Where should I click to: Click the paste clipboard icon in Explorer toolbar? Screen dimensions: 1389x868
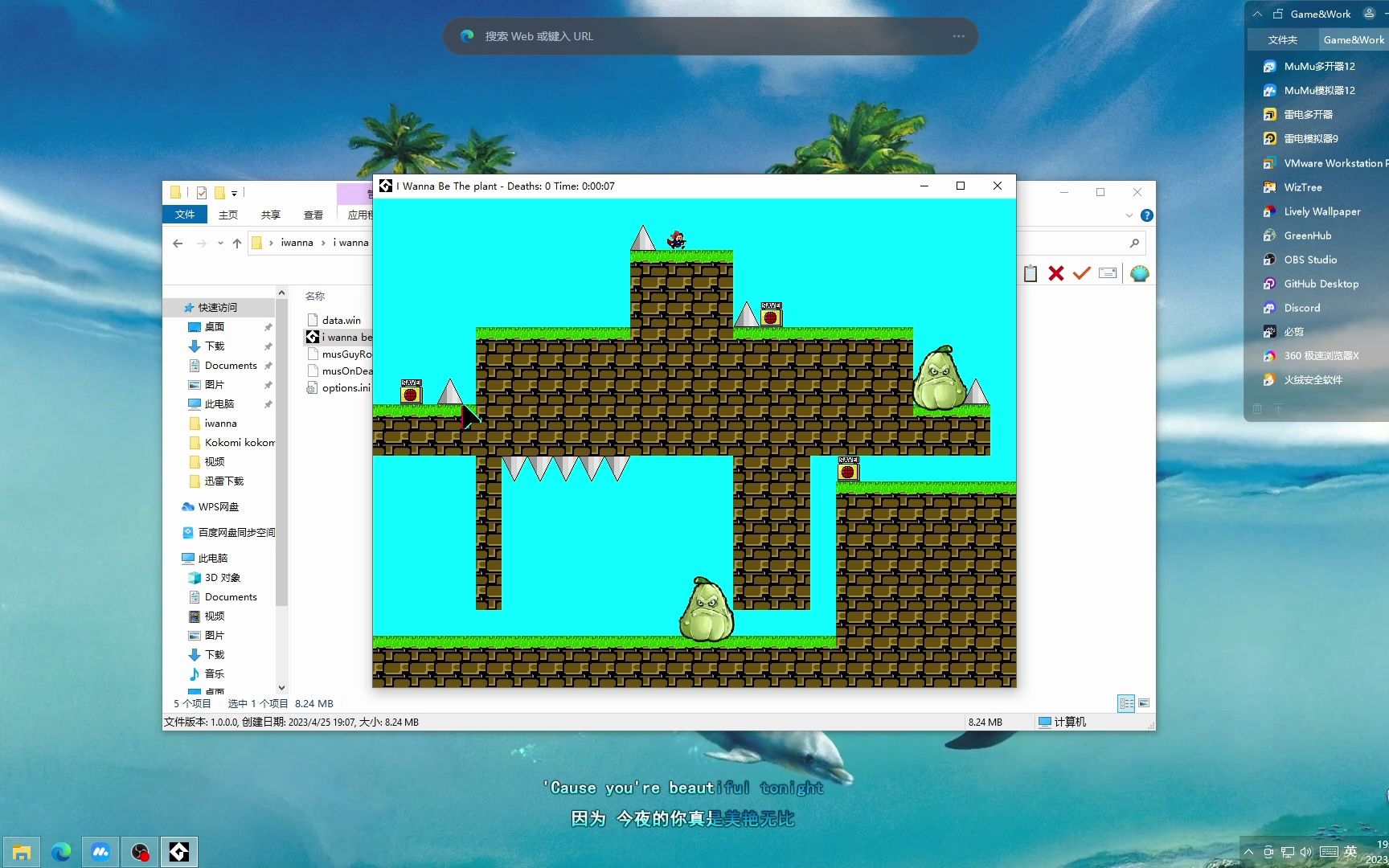click(x=1030, y=273)
